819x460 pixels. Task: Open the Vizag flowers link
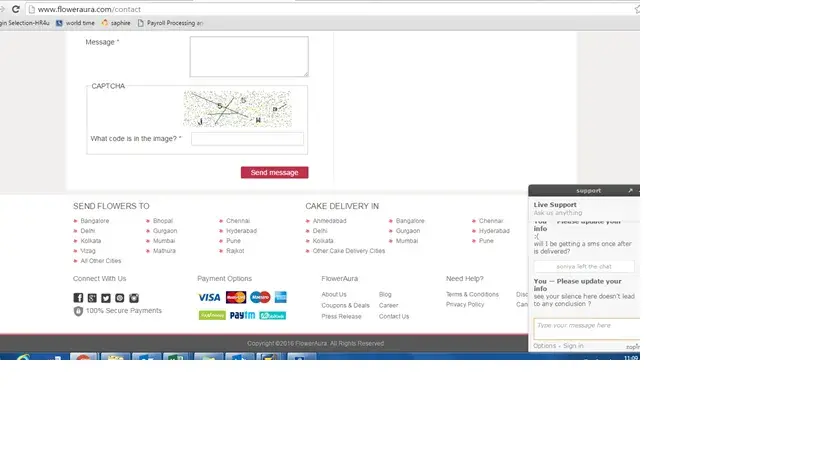coord(88,251)
